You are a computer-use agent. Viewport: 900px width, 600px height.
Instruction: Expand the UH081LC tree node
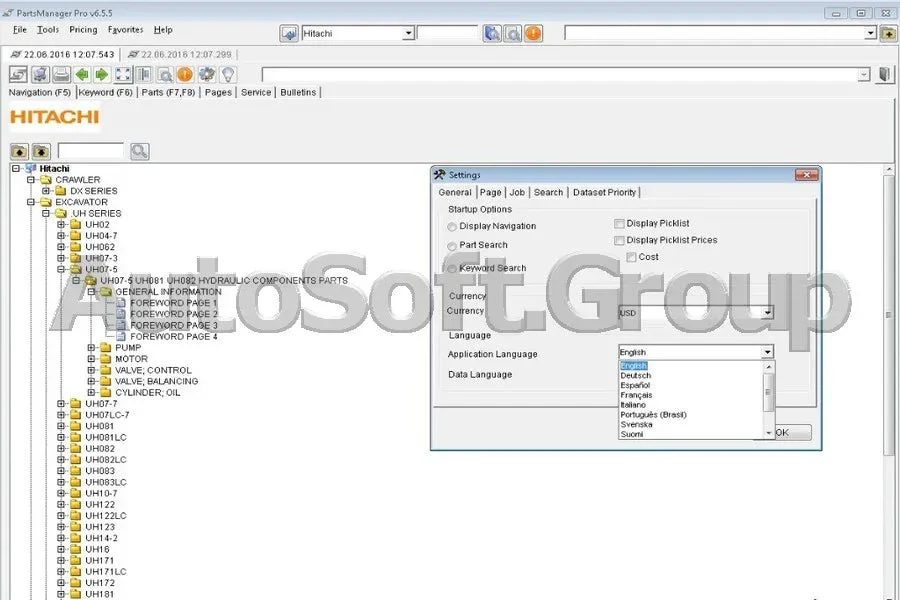[61, 437]
